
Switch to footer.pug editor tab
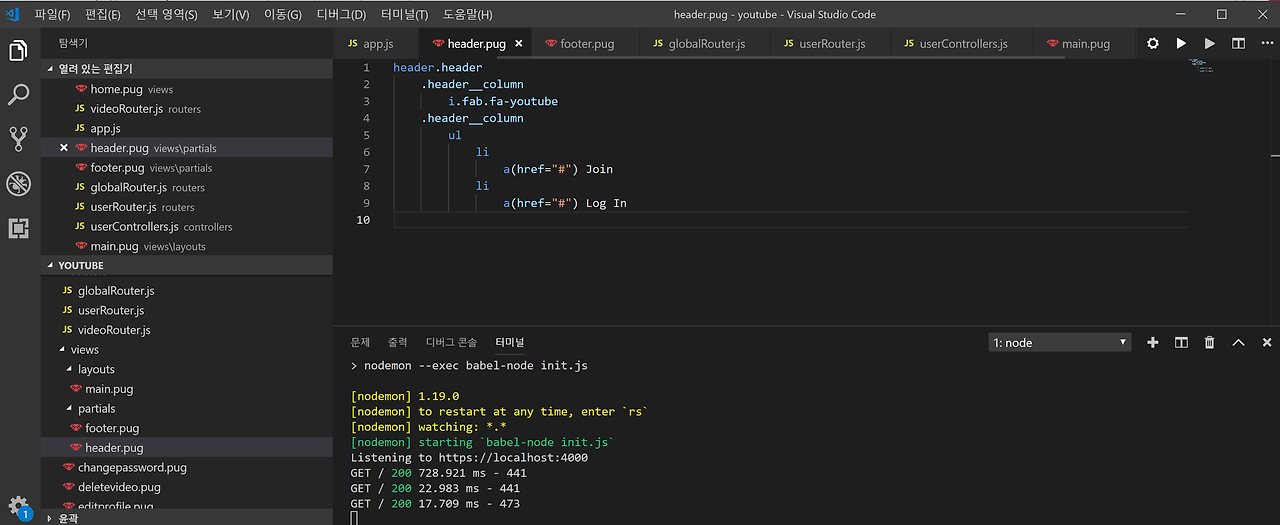[586, 44]
